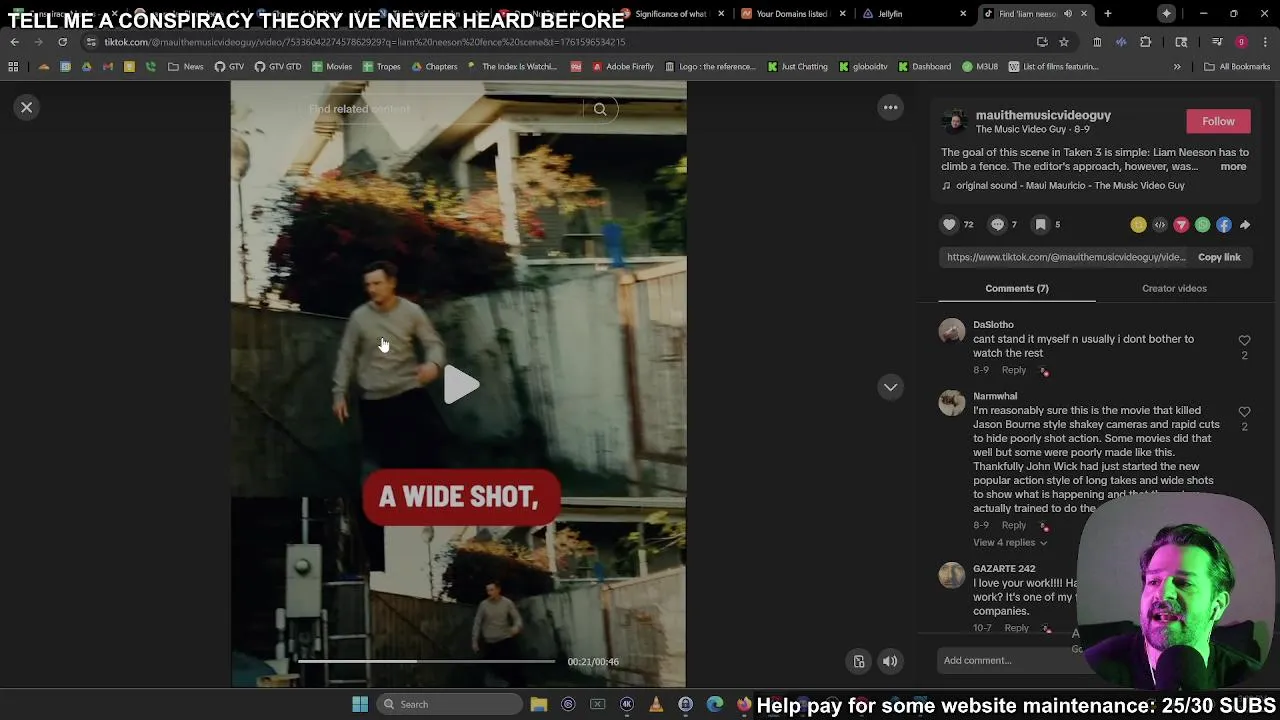This screenshot has width=1280, height=720.
Task: Open a new browser tab with plus
Action: click(x=1107, y=14)
